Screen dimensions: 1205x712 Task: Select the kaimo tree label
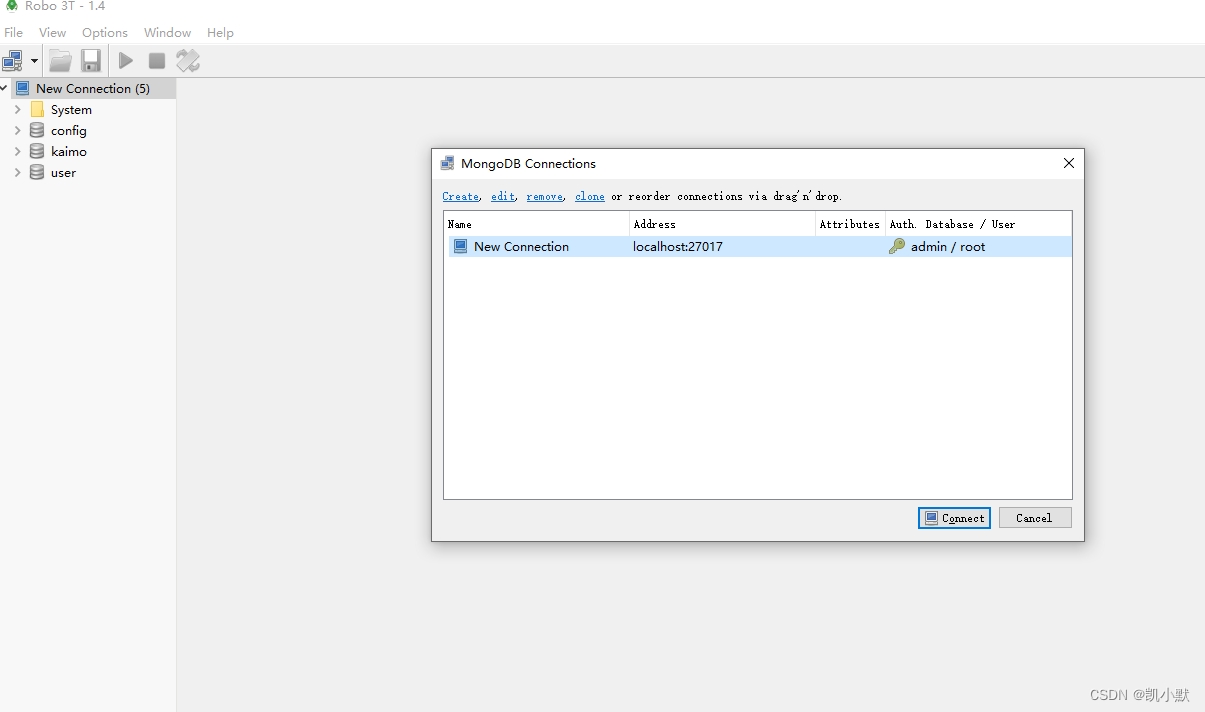(x=69, y=152)
